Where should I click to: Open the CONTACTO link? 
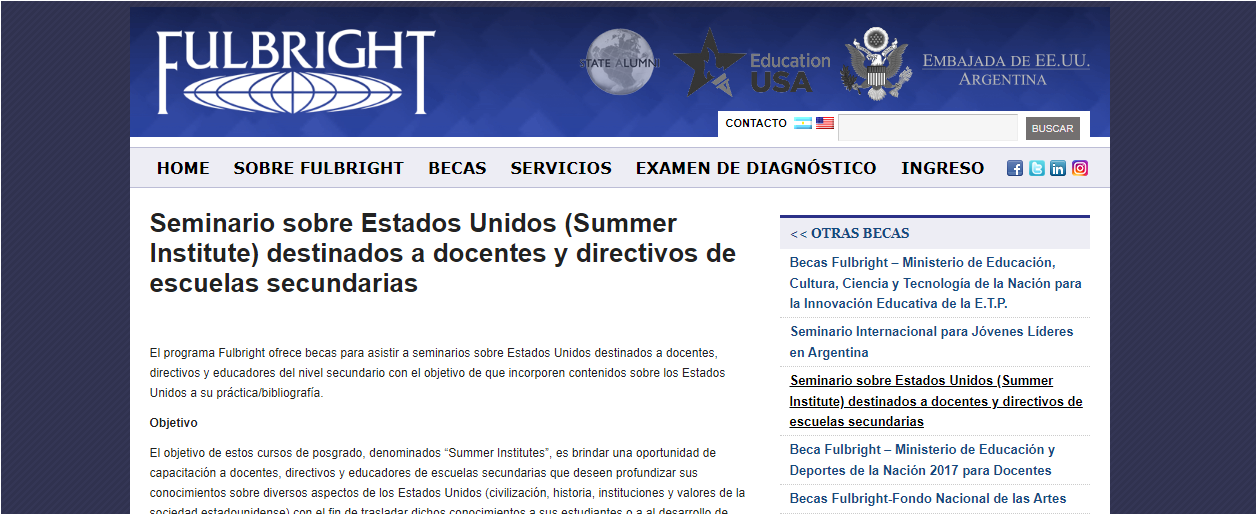pos(756,124)
